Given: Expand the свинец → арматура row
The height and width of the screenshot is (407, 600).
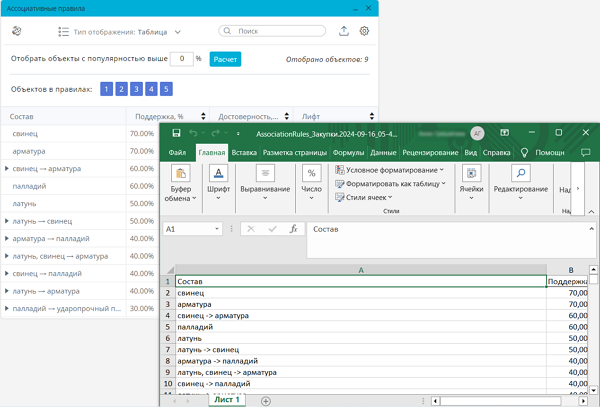Looking at the screenshot, I should [7, 169].
